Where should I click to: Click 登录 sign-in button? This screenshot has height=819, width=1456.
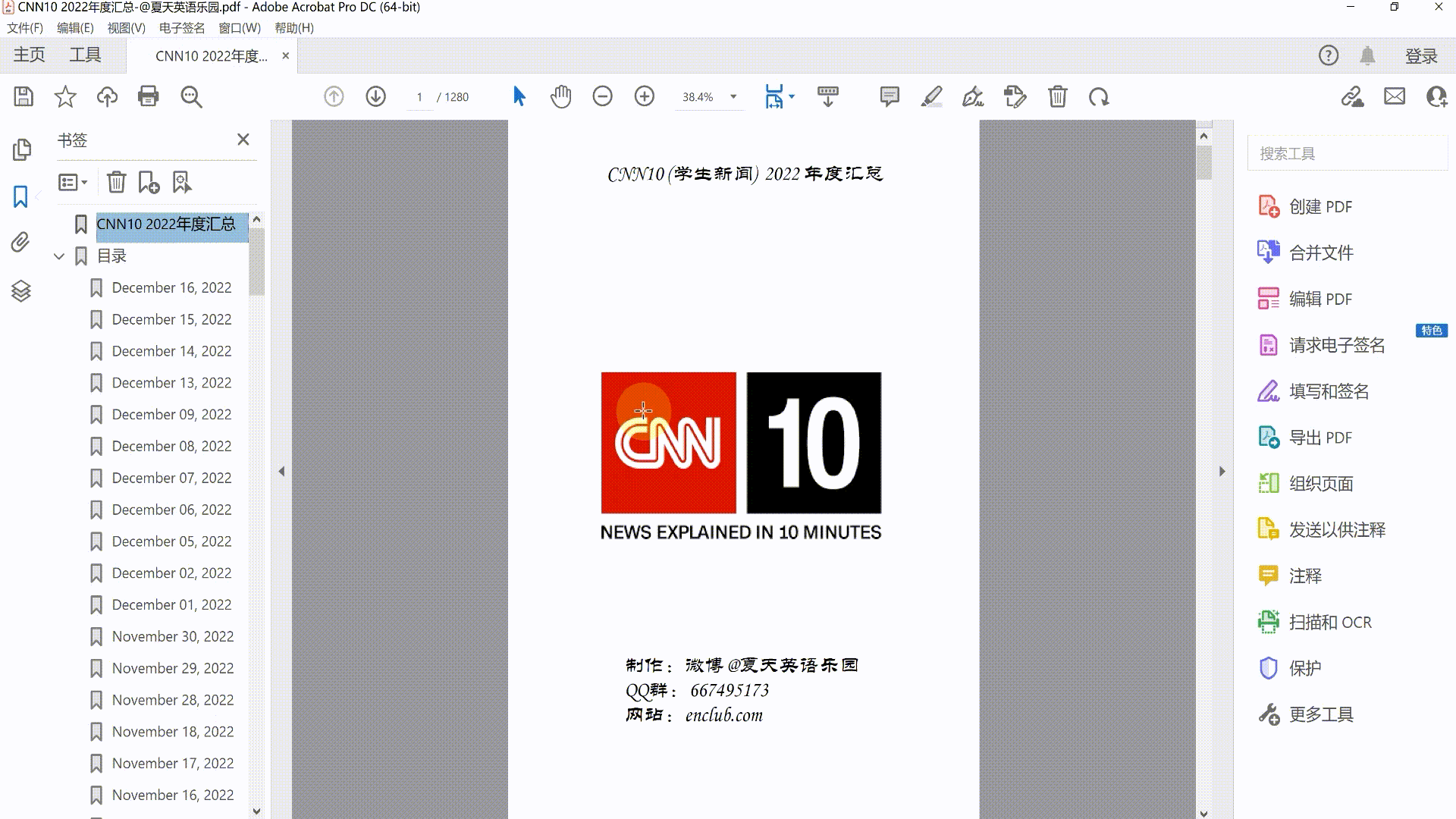[x=1421, y=56]
